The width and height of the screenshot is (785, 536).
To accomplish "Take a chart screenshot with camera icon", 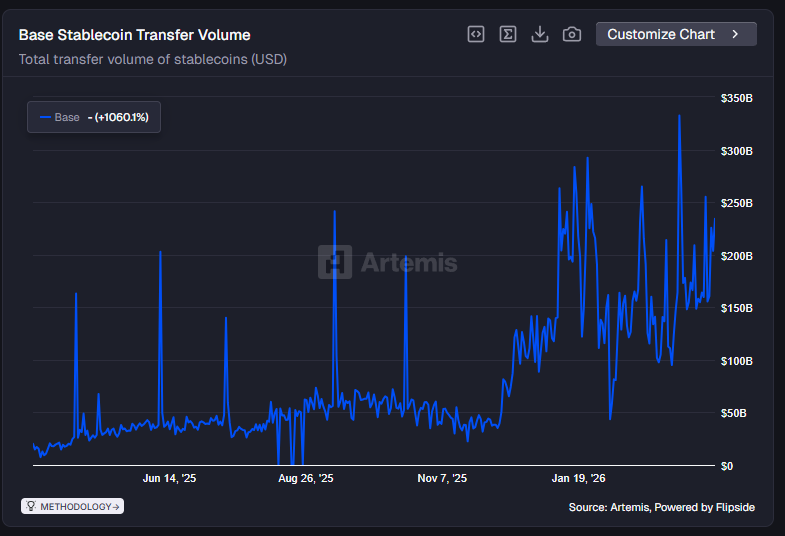I will coord(572,34).
